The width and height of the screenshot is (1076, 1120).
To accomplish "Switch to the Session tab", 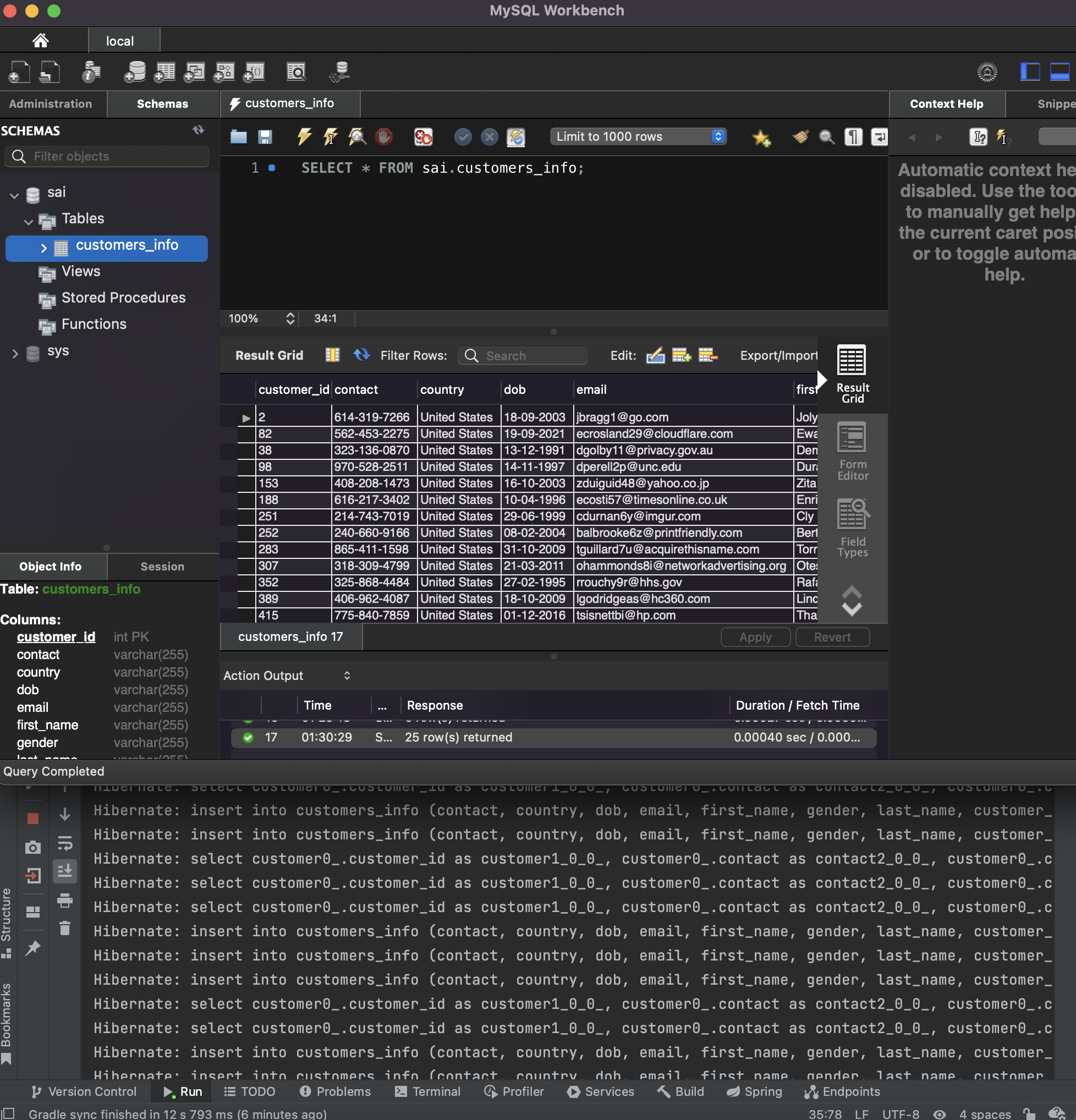I will pos(162,566).
